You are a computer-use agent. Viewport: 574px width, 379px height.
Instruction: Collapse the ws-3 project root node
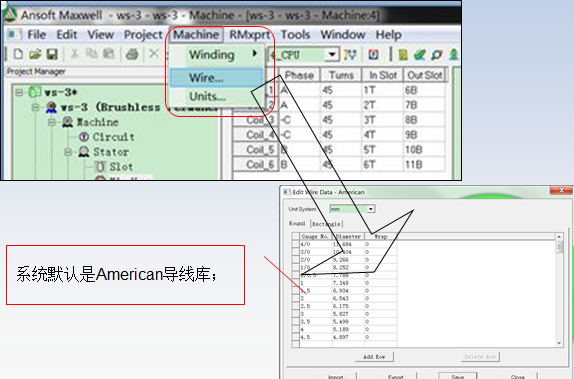click(x=19, y=92)
